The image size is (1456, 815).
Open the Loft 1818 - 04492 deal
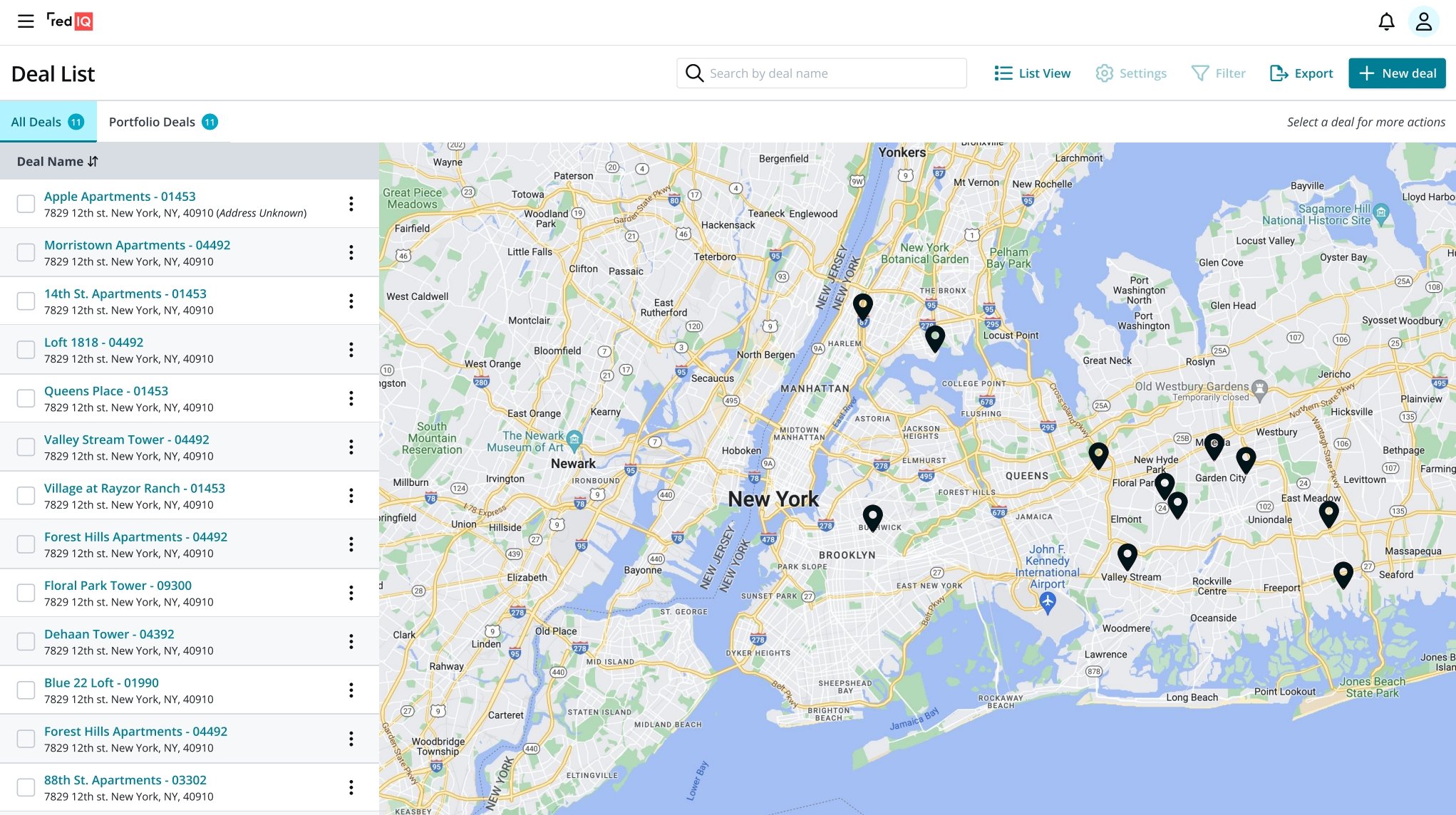(x=93, y=343)
